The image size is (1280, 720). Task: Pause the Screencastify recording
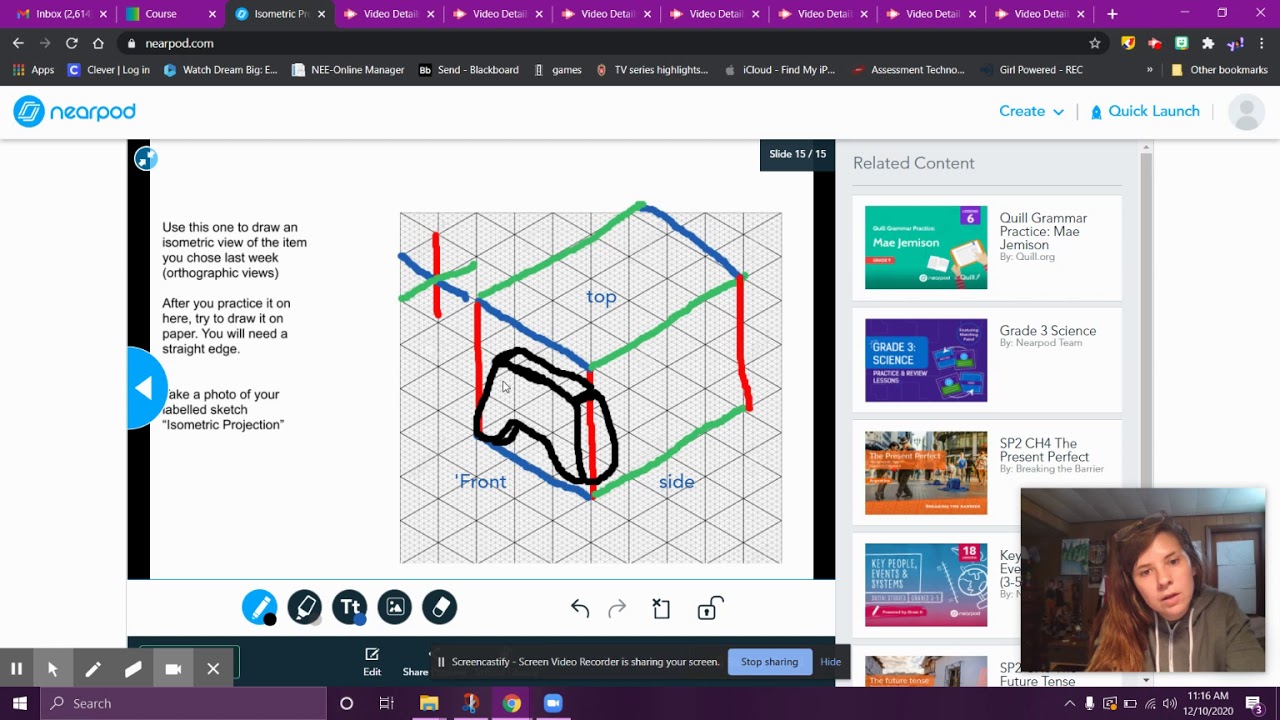[x=17, y=669]
